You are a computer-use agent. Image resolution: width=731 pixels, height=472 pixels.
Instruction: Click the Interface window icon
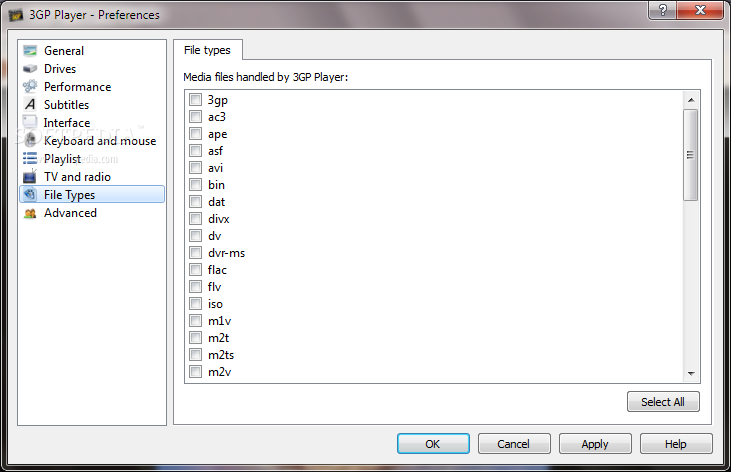30,122
